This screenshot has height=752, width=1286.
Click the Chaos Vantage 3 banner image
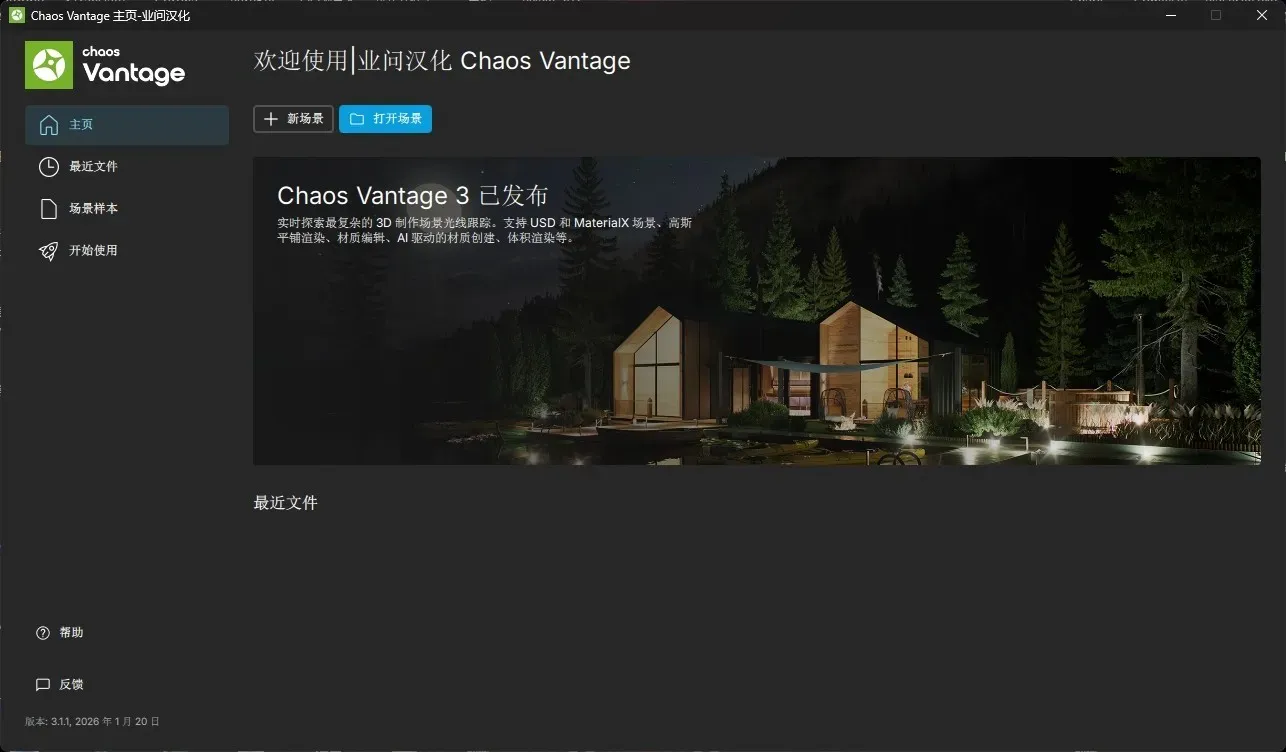757,311
